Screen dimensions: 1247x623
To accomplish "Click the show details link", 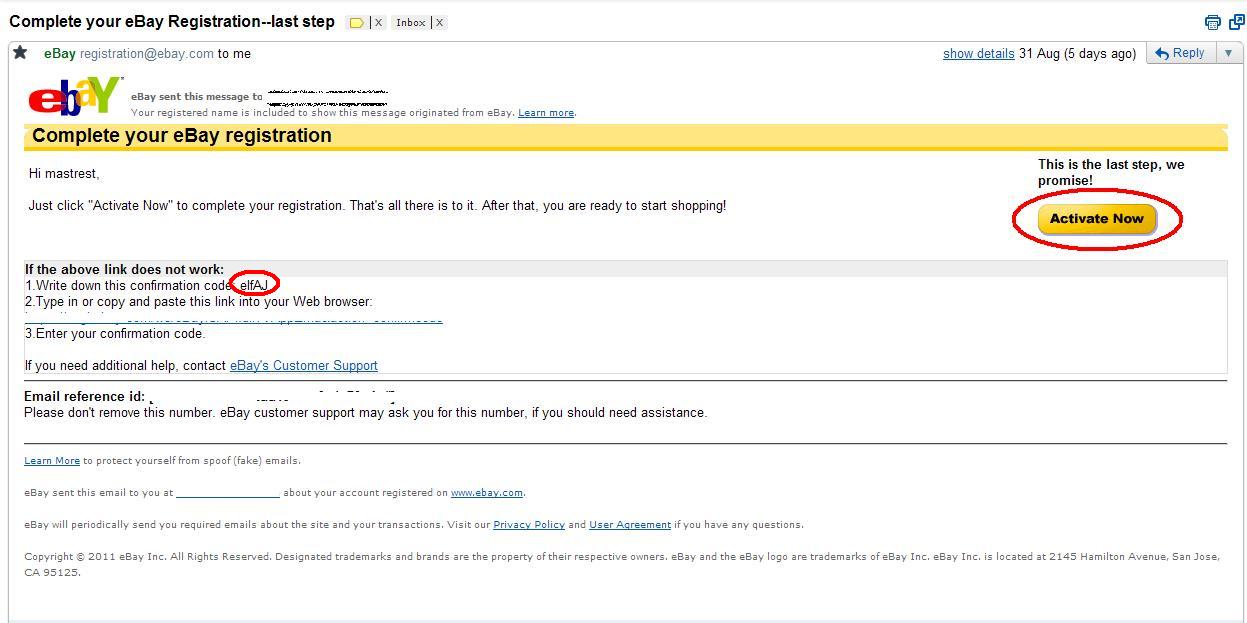I will pyautogui.click(x=978, y=54).
